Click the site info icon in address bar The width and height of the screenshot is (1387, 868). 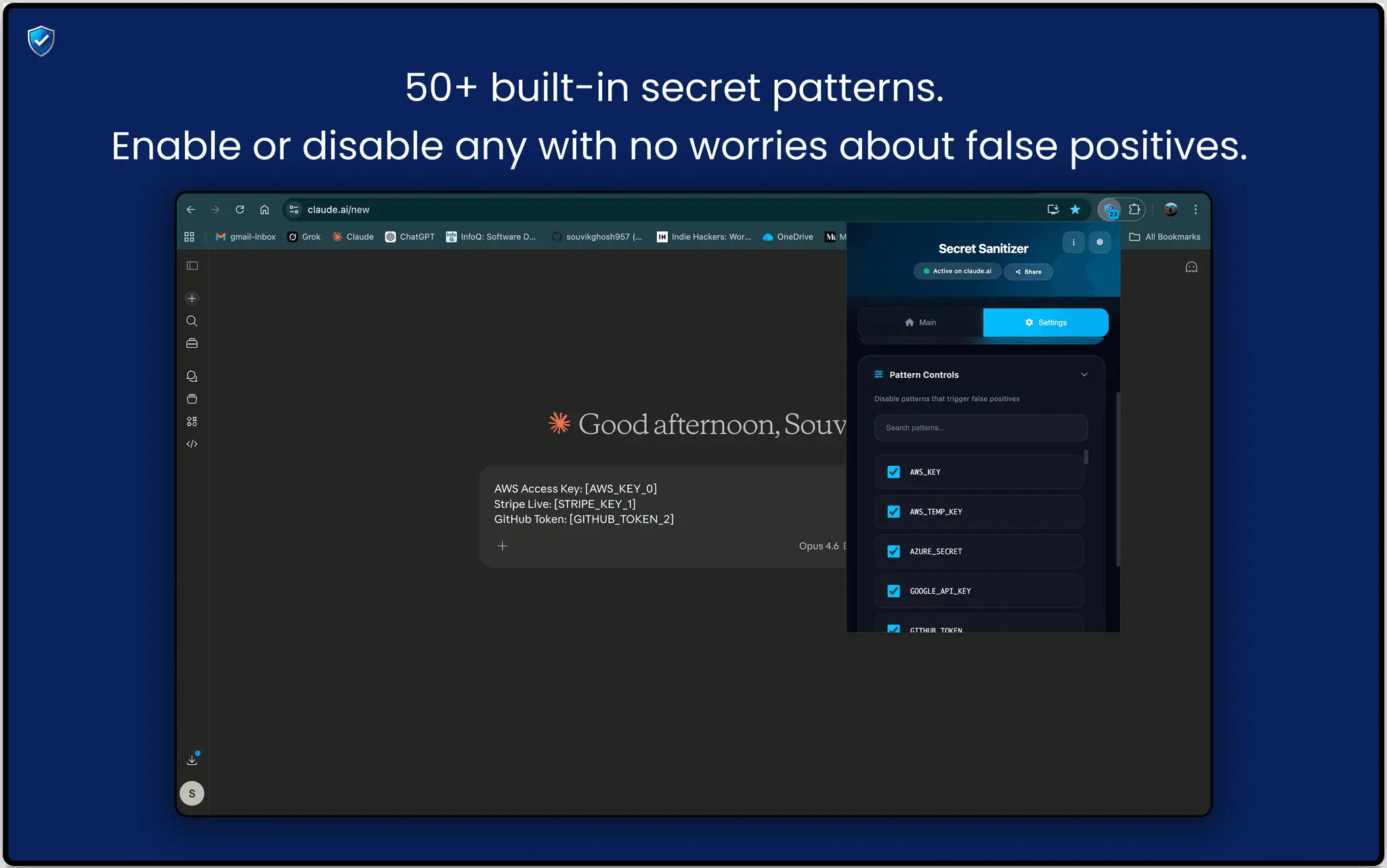pos(294,210)
